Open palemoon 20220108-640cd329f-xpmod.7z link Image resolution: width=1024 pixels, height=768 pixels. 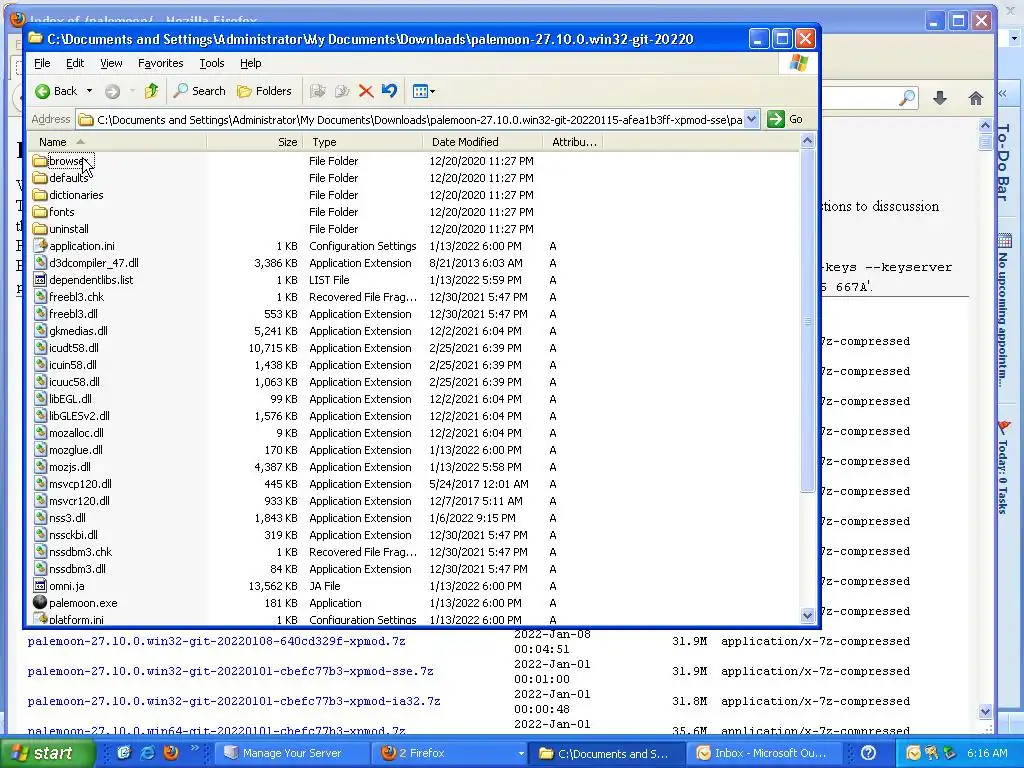click(x=216, y=641)
